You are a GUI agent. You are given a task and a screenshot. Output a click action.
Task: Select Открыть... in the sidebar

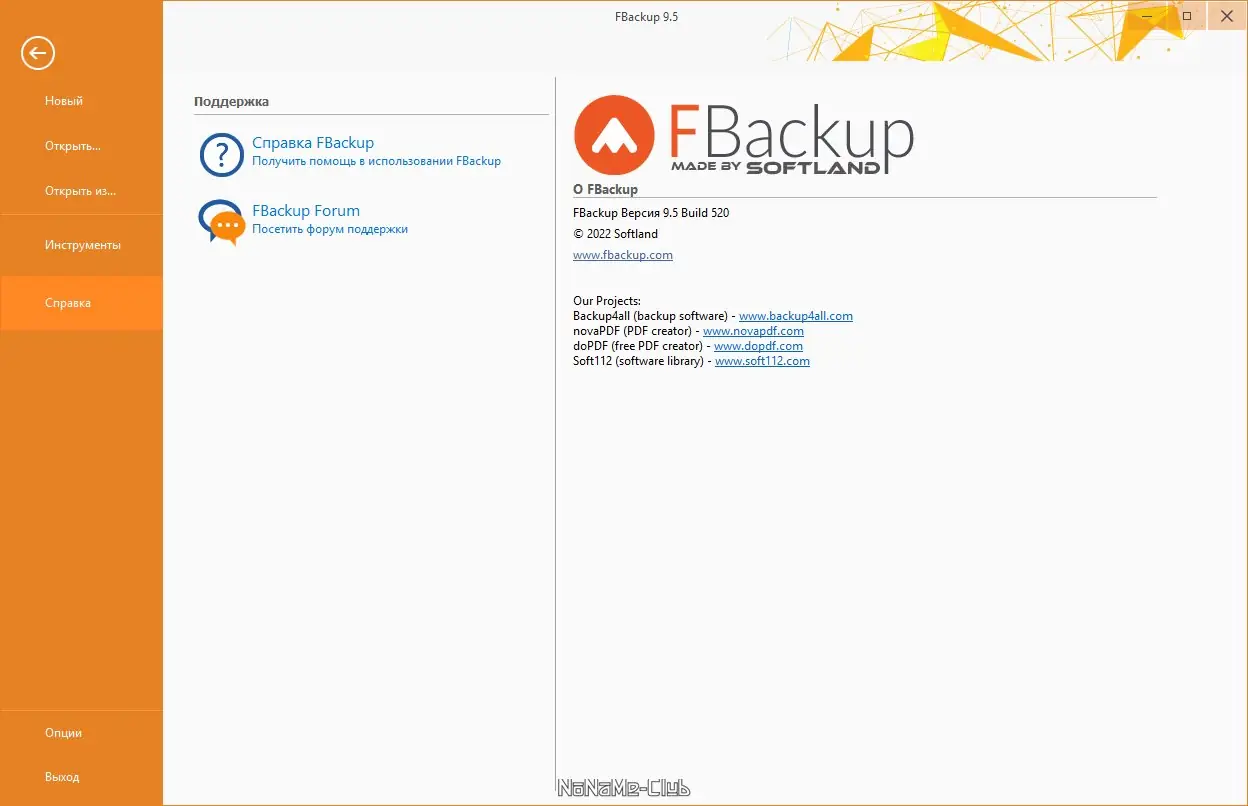(x=73, y=146)
